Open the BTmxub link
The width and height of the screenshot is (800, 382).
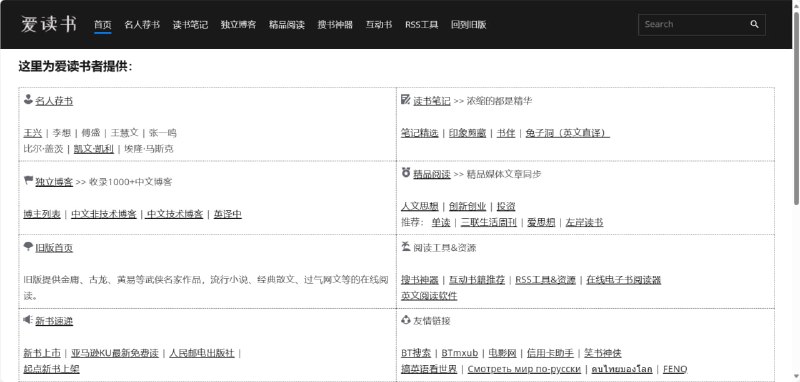[460, 353]
